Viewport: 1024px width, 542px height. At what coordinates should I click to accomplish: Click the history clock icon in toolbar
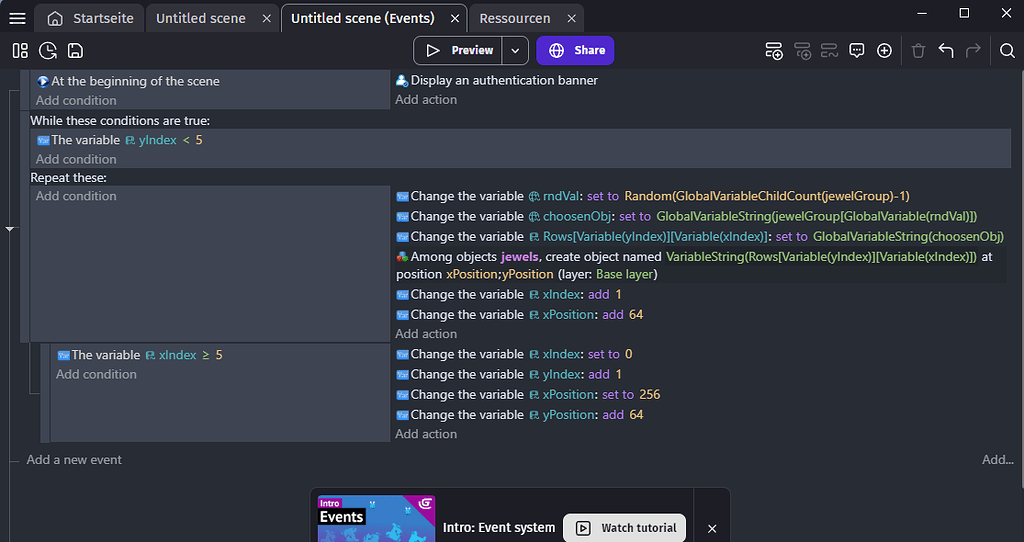(x=47, y=51)
